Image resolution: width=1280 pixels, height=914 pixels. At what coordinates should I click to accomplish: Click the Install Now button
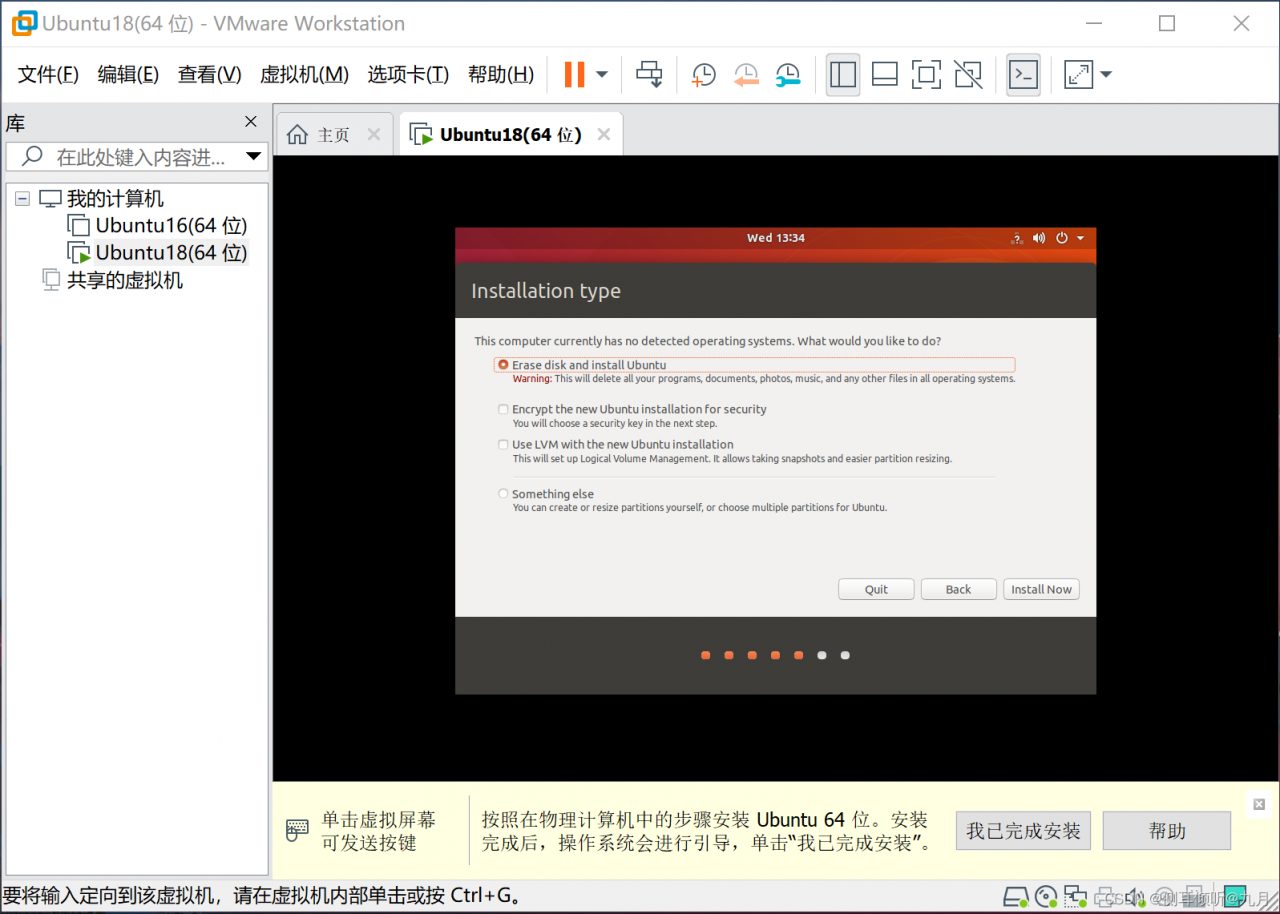(x=1041, y=589)
